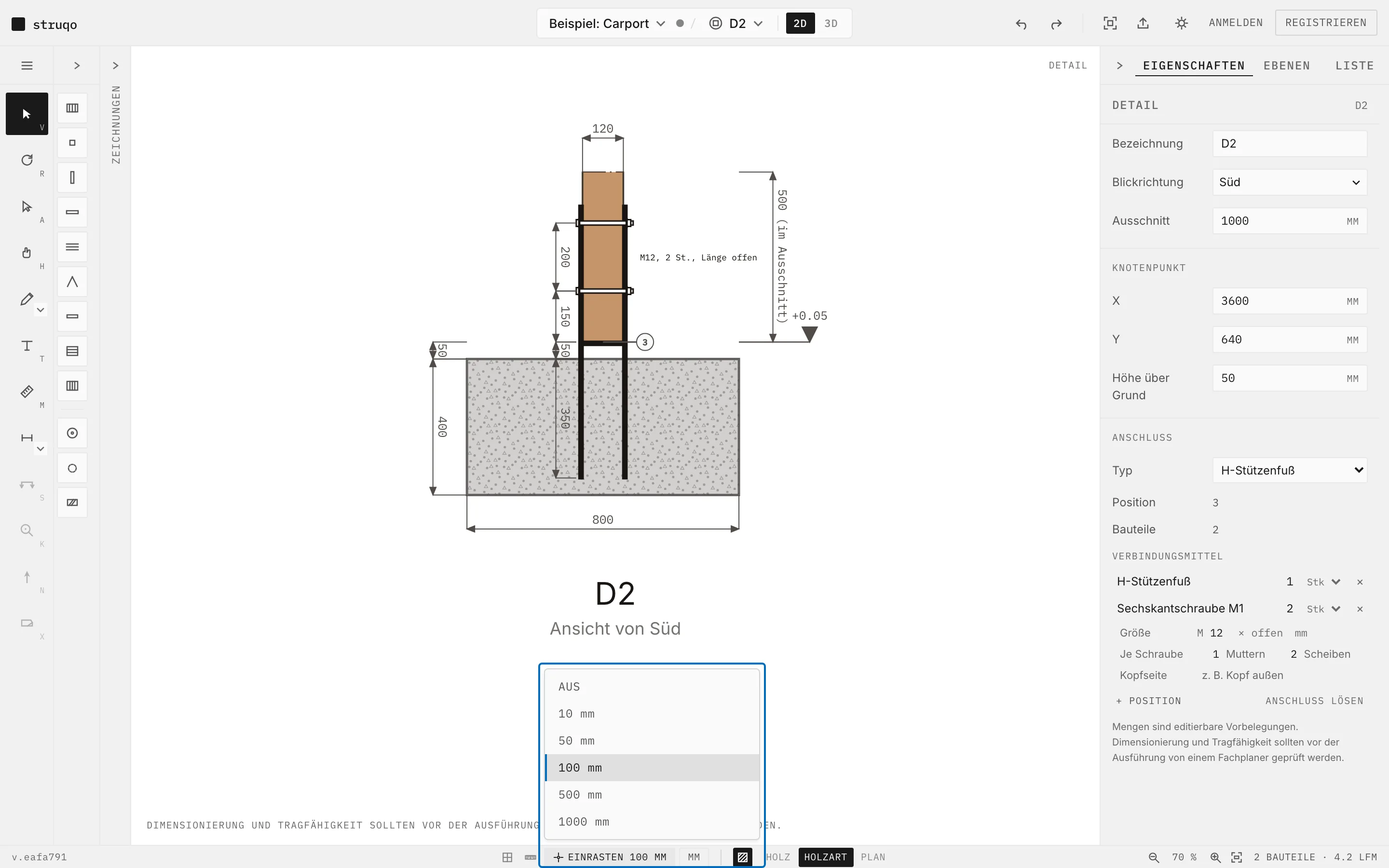This screenshot has width=1389, height=868.
Task: Switch to 2D view
Action: click(x=800, y=23)
